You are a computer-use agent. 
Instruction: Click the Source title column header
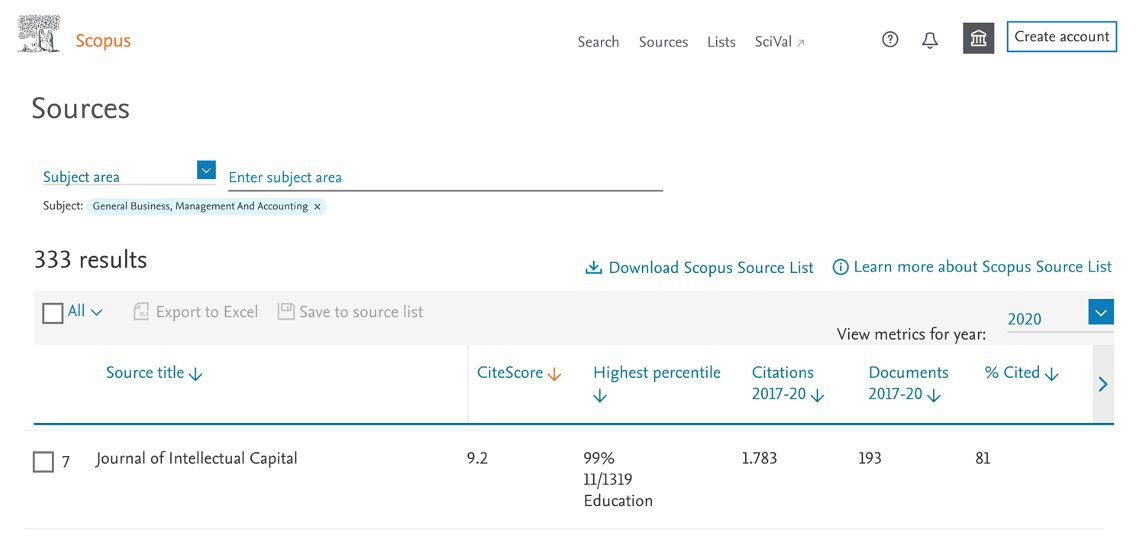(145, 372)
